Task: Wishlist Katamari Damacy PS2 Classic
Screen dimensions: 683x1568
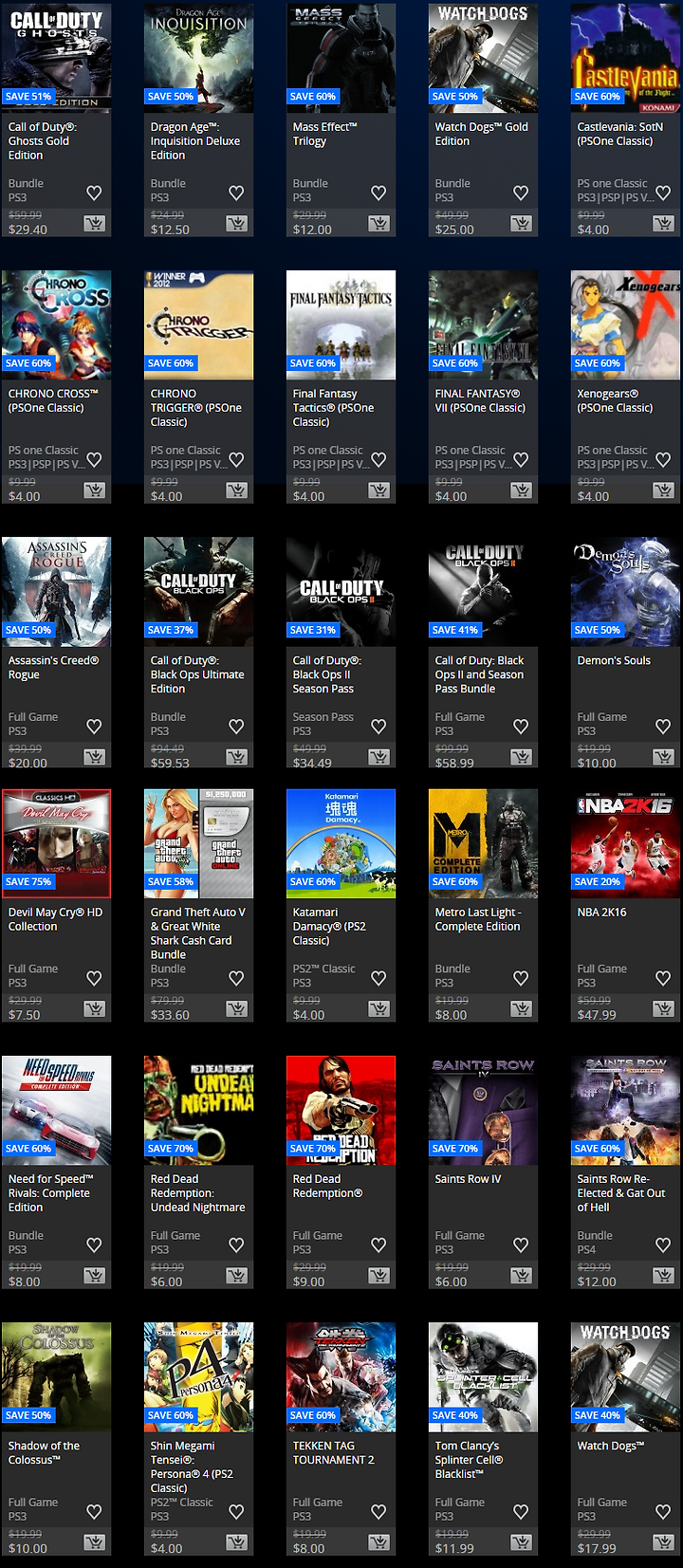Action: tap(378, 978)
